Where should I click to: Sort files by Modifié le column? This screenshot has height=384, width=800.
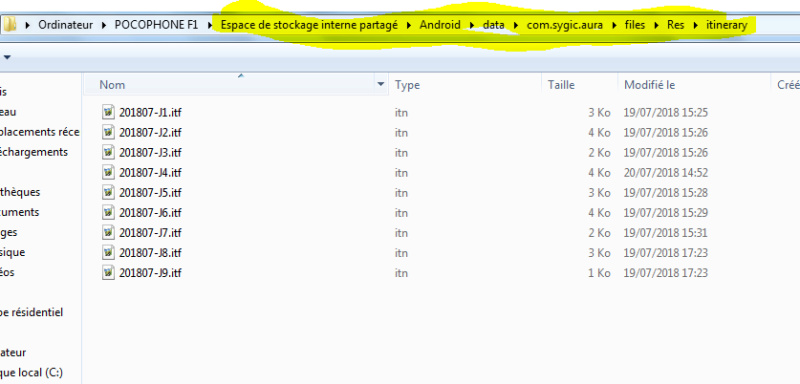click(649, 85)
